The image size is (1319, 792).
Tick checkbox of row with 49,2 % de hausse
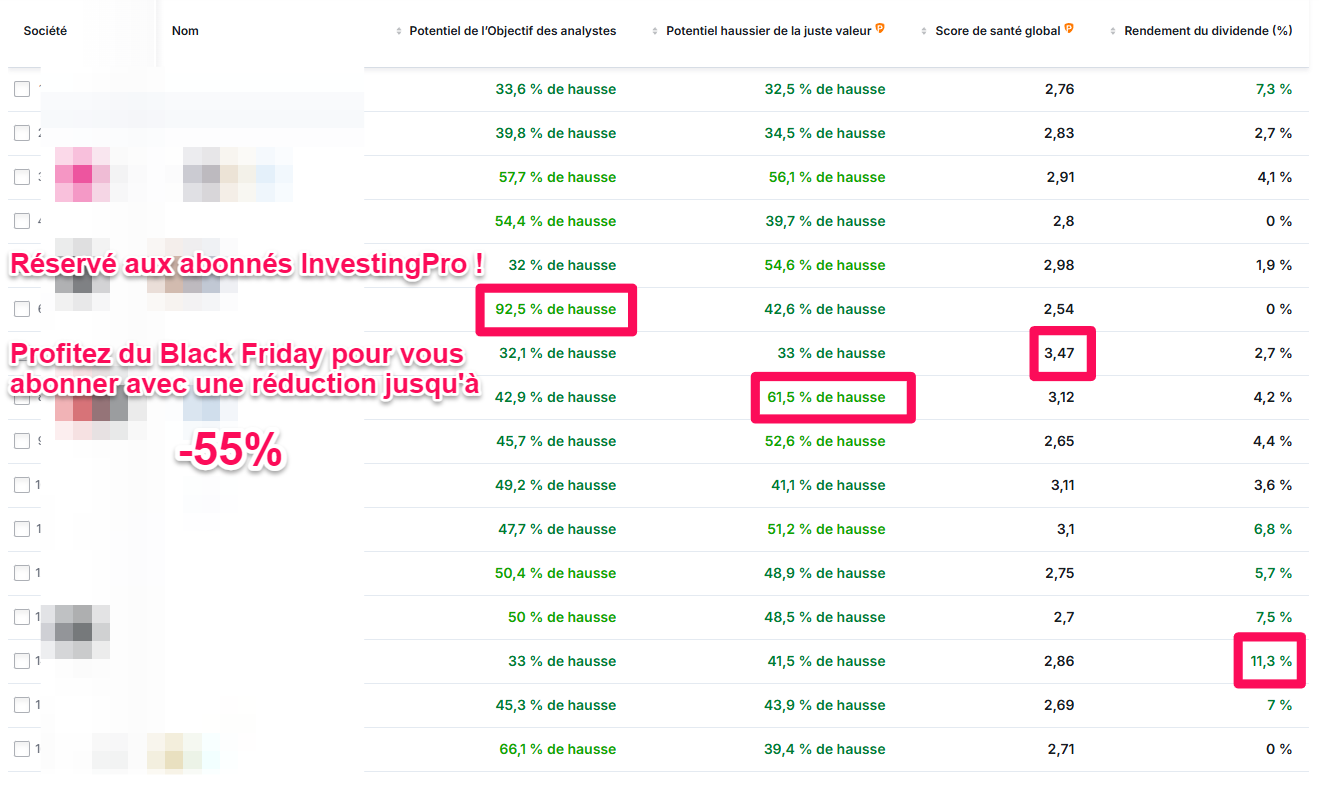[x=22, y=485]
